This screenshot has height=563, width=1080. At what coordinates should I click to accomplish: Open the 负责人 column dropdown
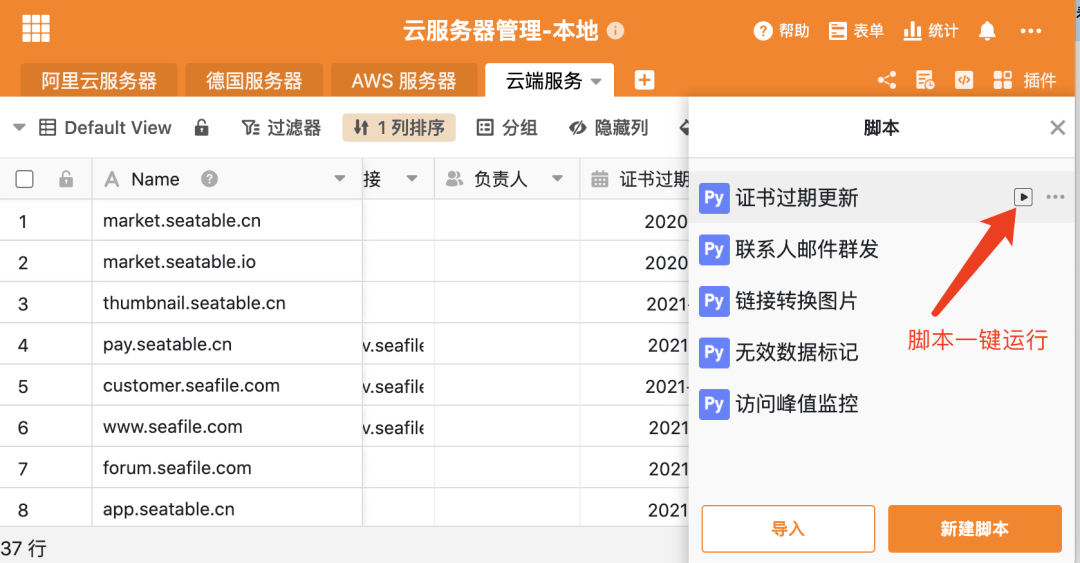pyautogui.click(x=557, y=179)
